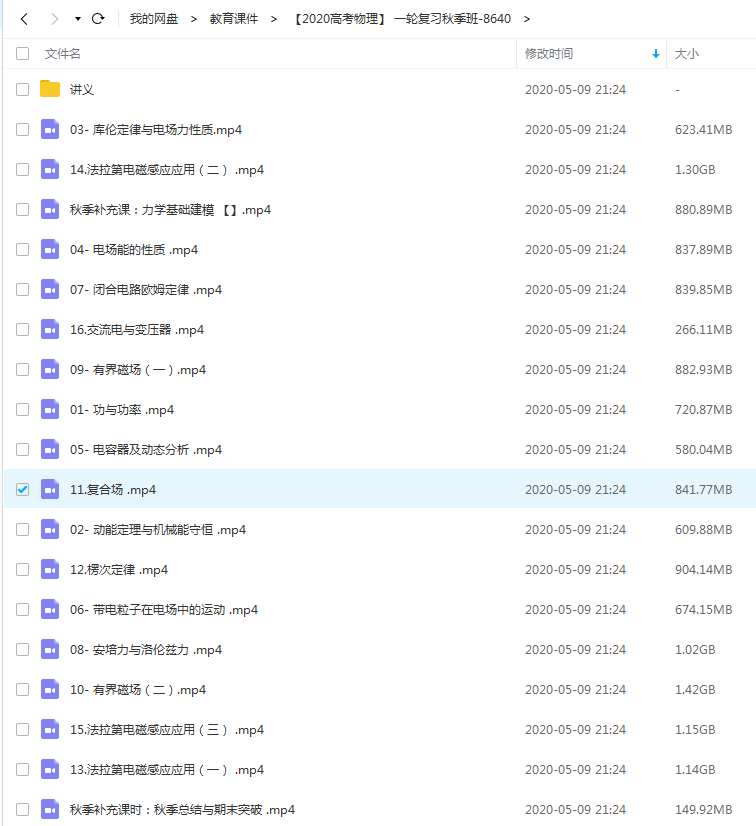Click video icon of 秋季补充课：力学基础建模 file
The width and height of the screenshot is (756, 826).
(x=50, y=209)
